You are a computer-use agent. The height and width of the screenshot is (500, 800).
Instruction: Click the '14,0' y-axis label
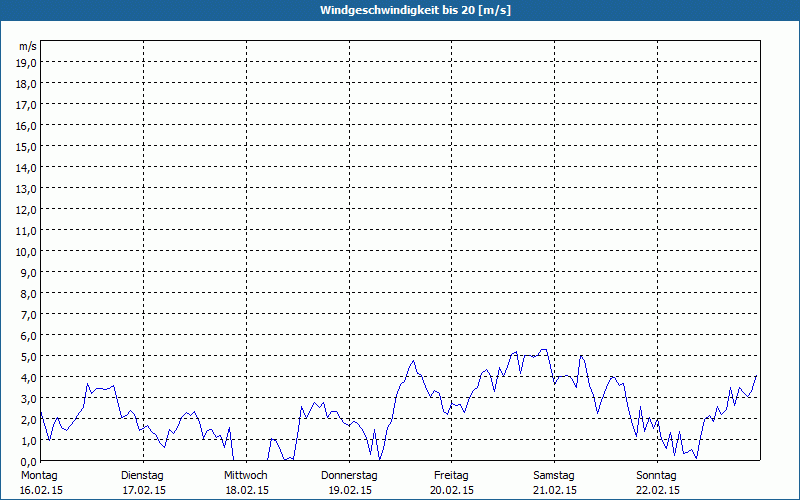point(26,168)
